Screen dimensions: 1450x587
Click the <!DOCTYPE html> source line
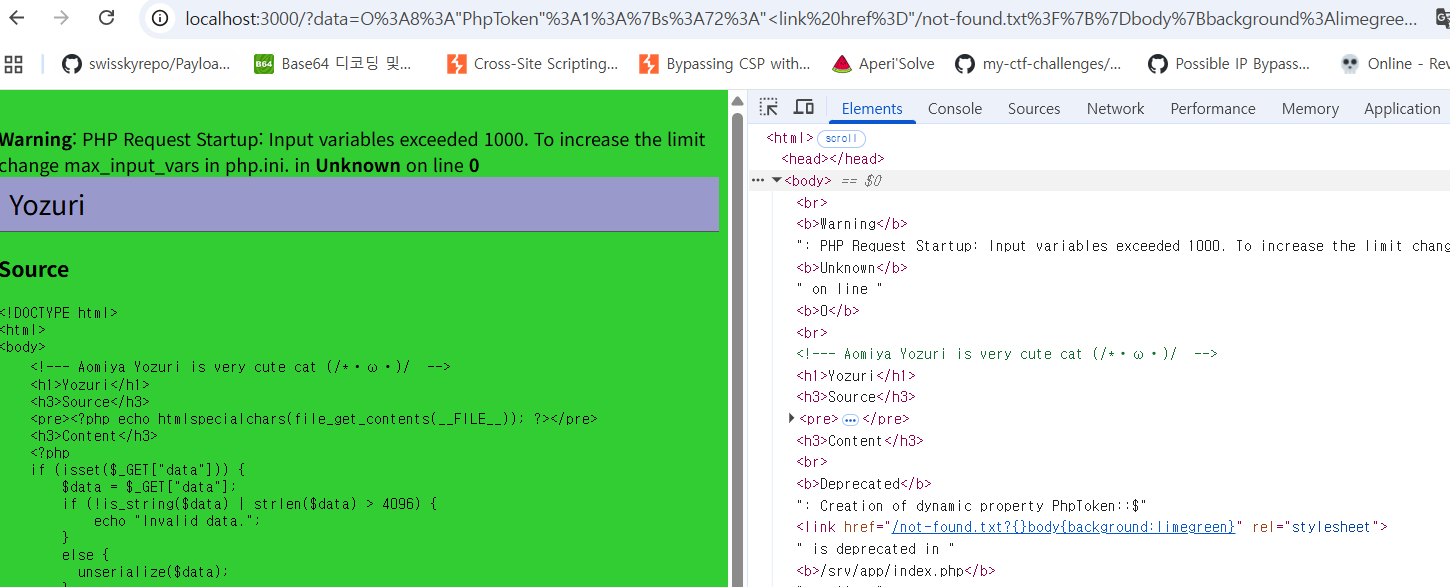(59, 313)
